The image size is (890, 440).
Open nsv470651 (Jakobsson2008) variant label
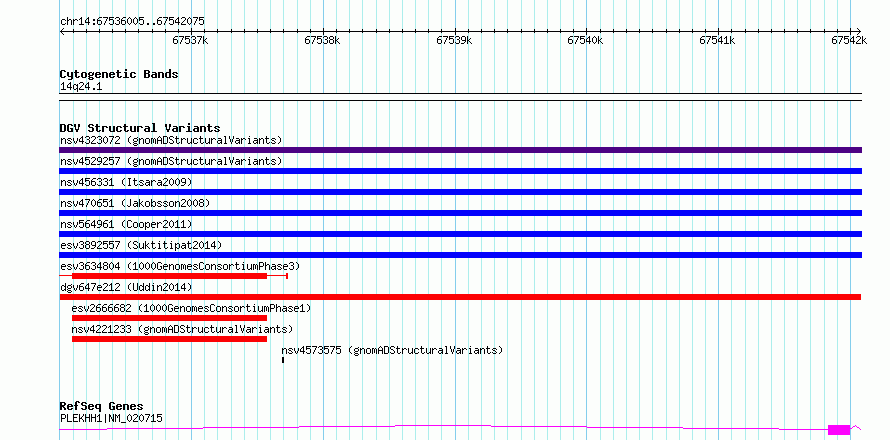tap(135, 203)
